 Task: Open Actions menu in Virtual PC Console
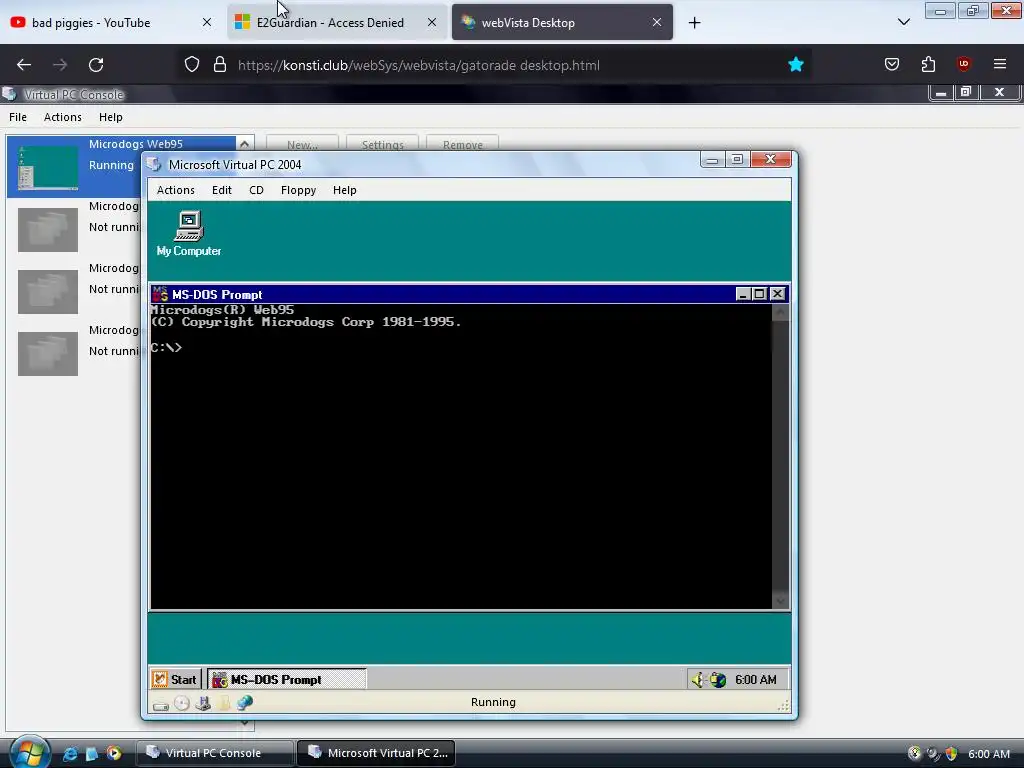coord(63,117)
